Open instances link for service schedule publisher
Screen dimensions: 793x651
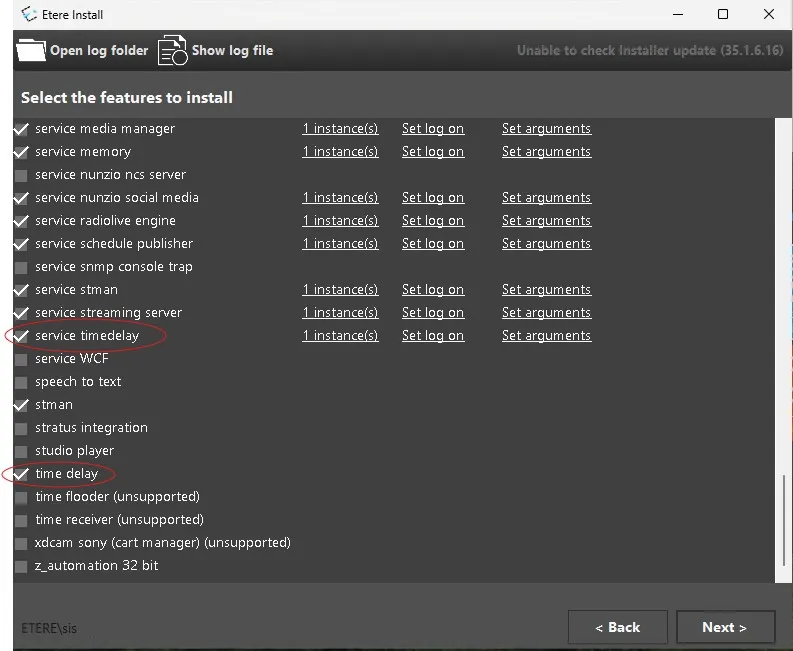click(x=340, y=244)
